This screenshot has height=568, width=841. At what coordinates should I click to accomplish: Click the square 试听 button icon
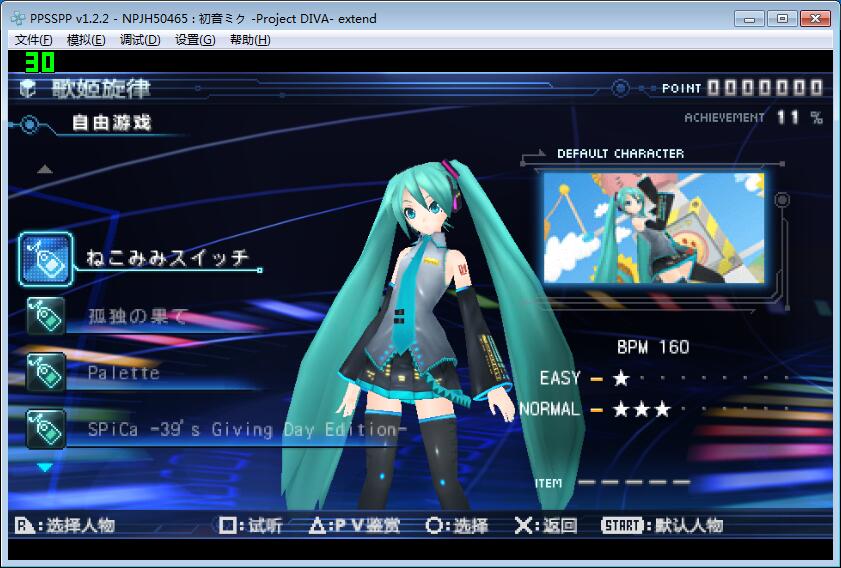229,525
